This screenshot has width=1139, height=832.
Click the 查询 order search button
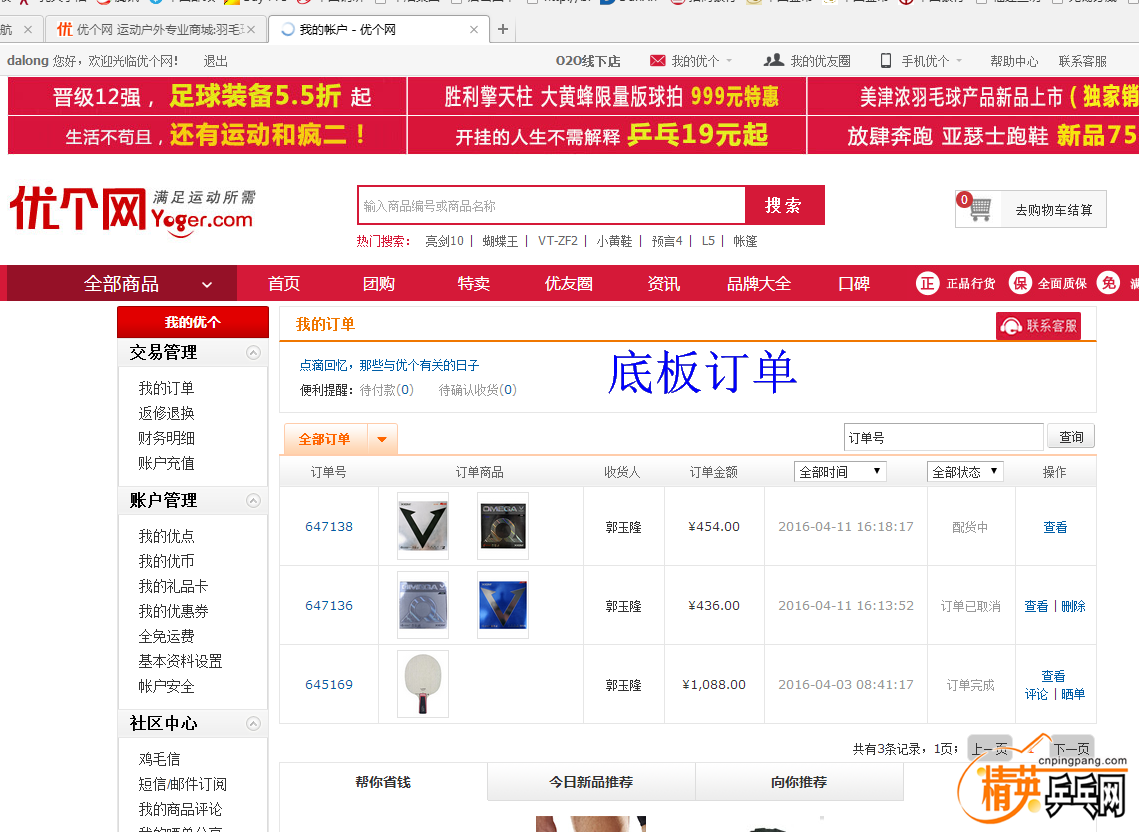tap(1071, 437)
